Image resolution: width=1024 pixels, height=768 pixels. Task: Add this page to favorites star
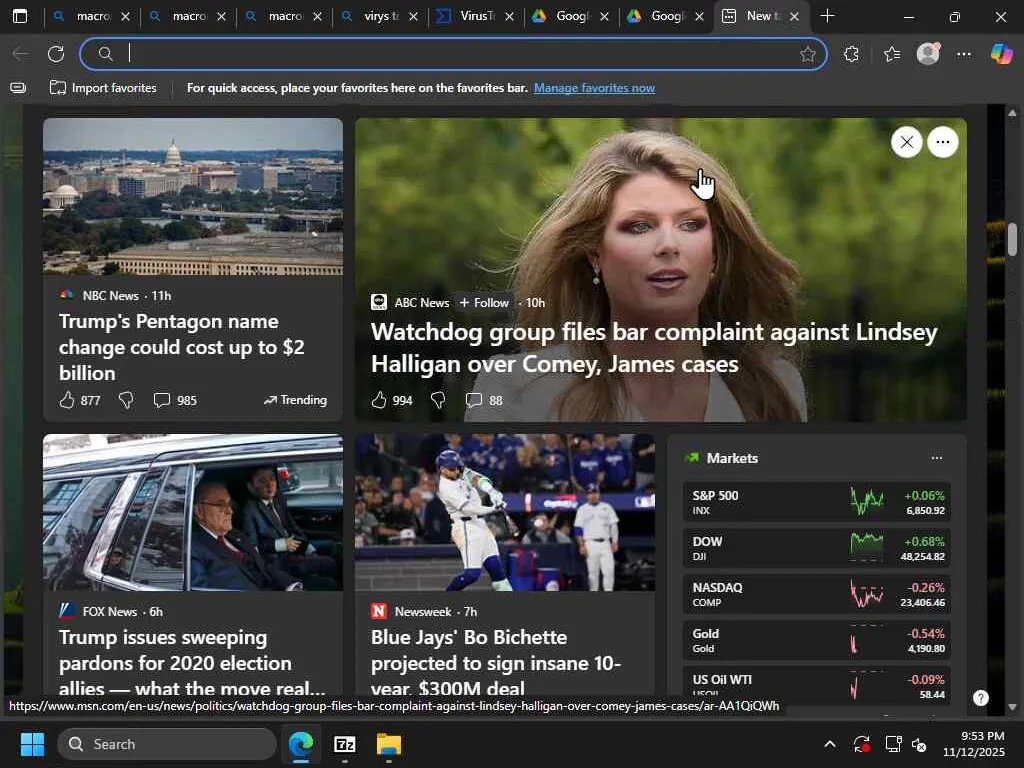[x=808, y=54]
